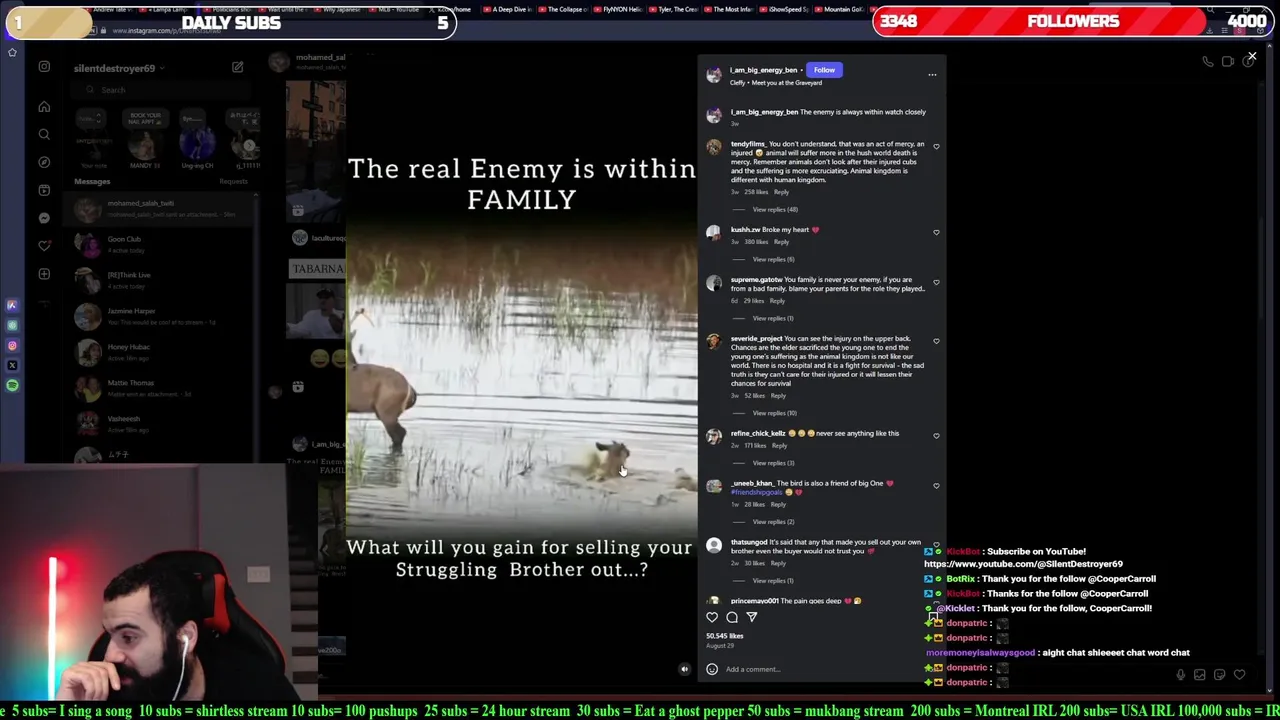Open Messenger icon in sidebar
This screenshot has height=720, width=1280.
pos(44,218)
